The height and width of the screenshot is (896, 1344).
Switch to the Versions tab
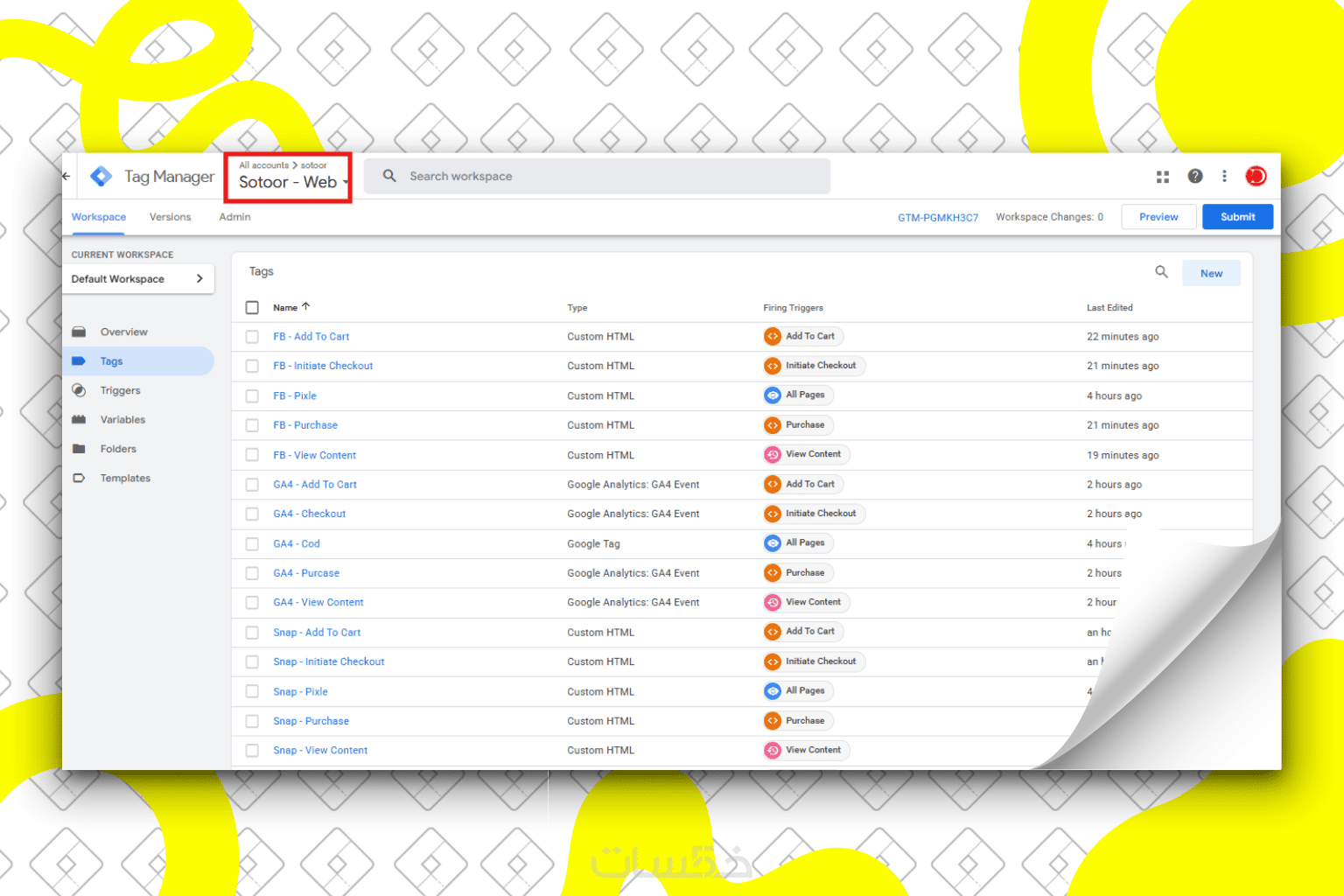[x=170, y=217]
